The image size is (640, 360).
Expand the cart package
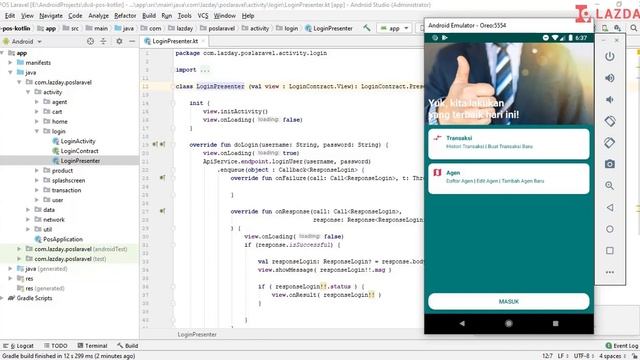tap(37, 112)
